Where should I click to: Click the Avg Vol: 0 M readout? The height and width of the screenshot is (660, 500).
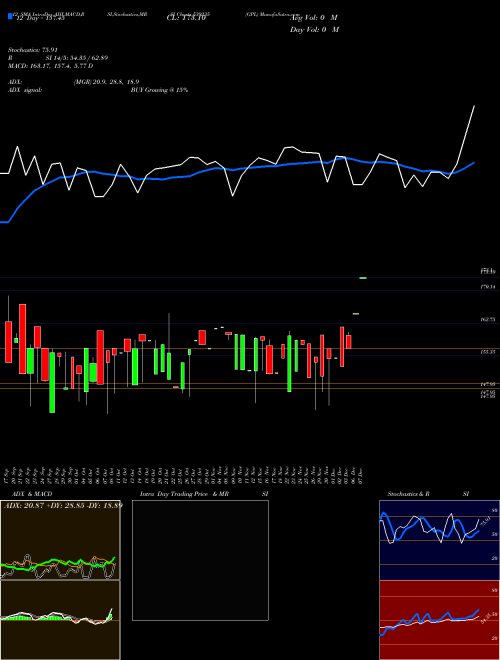(x=314, y=18)
